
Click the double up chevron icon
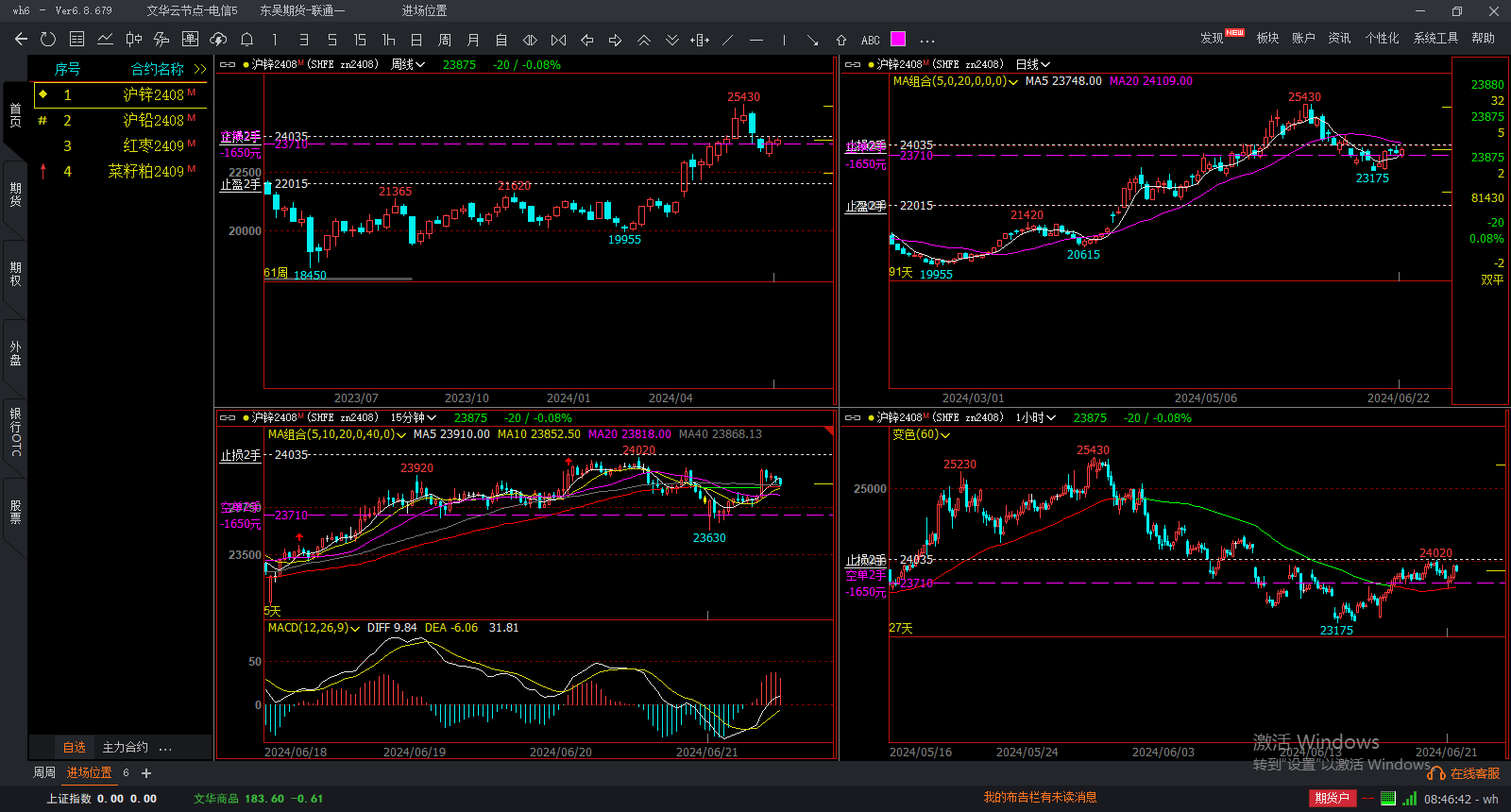tap(643, 40)
